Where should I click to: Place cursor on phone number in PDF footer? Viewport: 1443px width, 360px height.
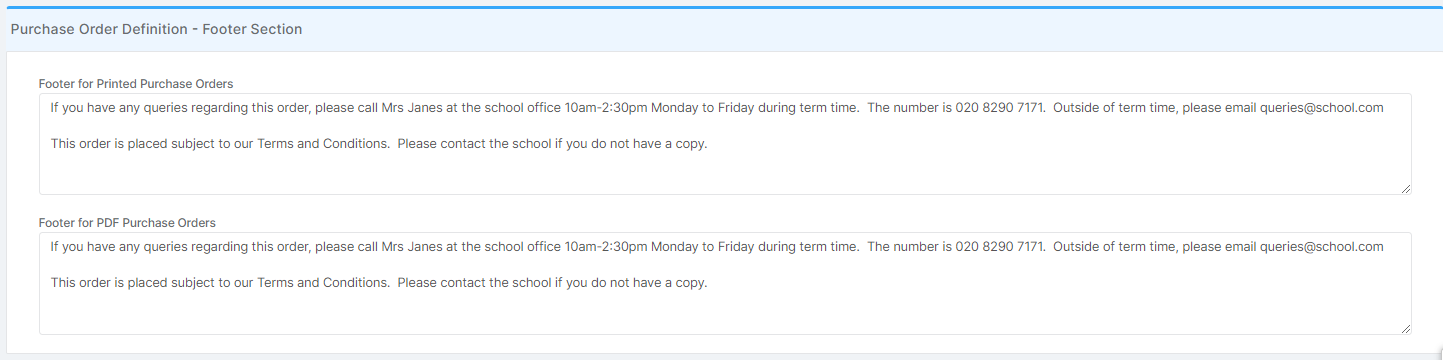(1000, 247)
